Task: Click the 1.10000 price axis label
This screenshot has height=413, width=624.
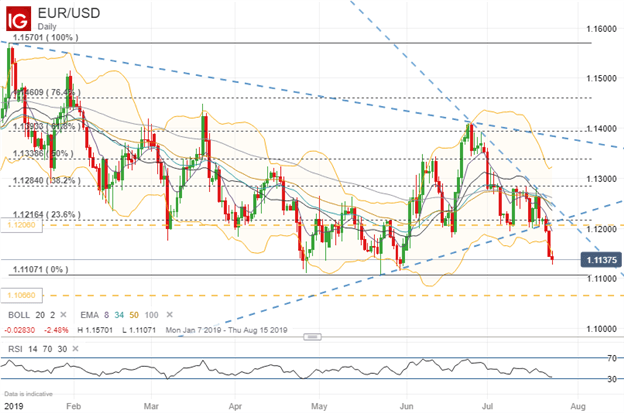Action: point(602,329)
